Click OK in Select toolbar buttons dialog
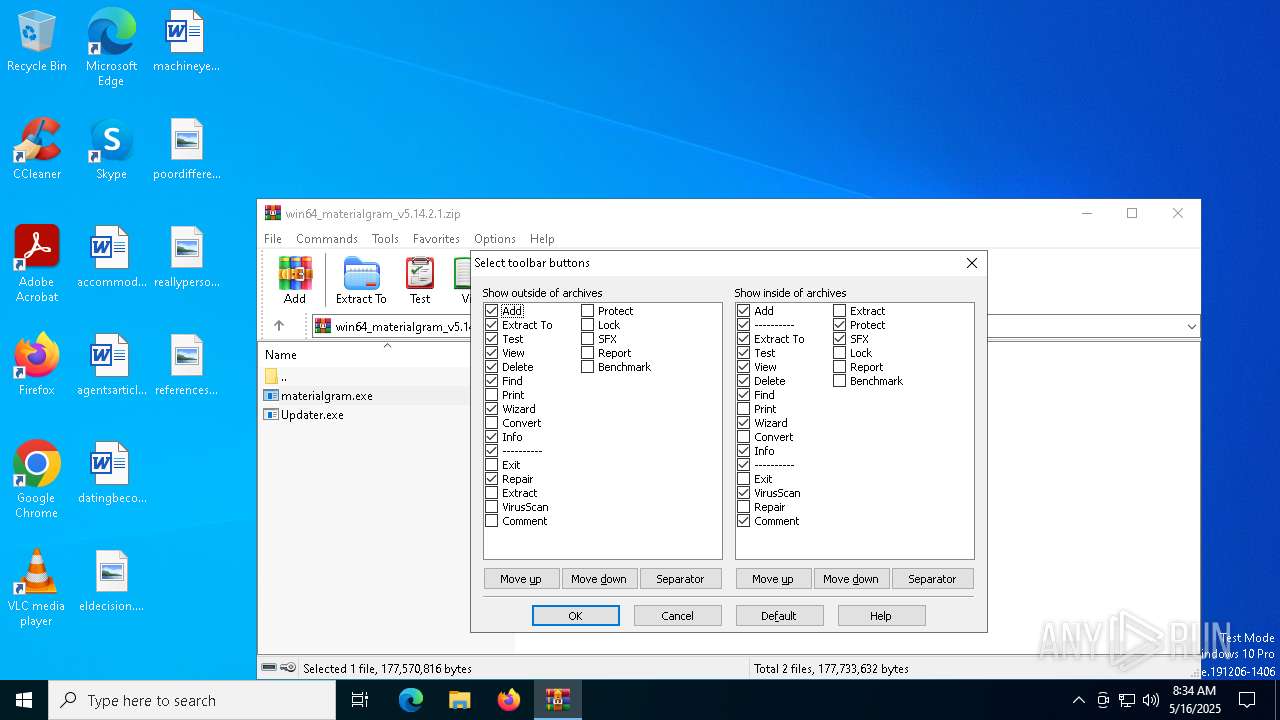 [575, 616]
